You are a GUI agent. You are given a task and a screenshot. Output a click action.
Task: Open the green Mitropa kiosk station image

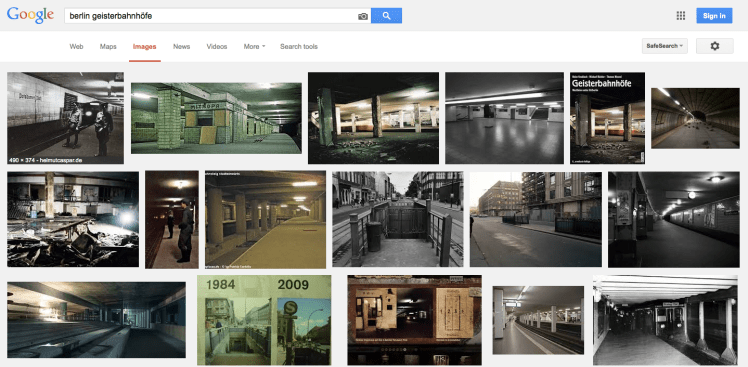(x=216, y=118)
